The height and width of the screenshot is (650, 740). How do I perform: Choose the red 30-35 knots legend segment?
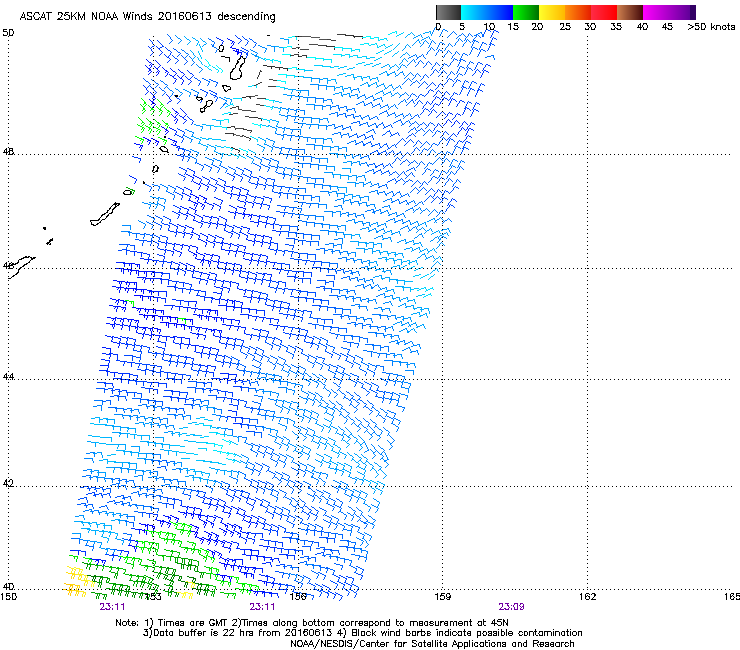(x=604, y=12)
